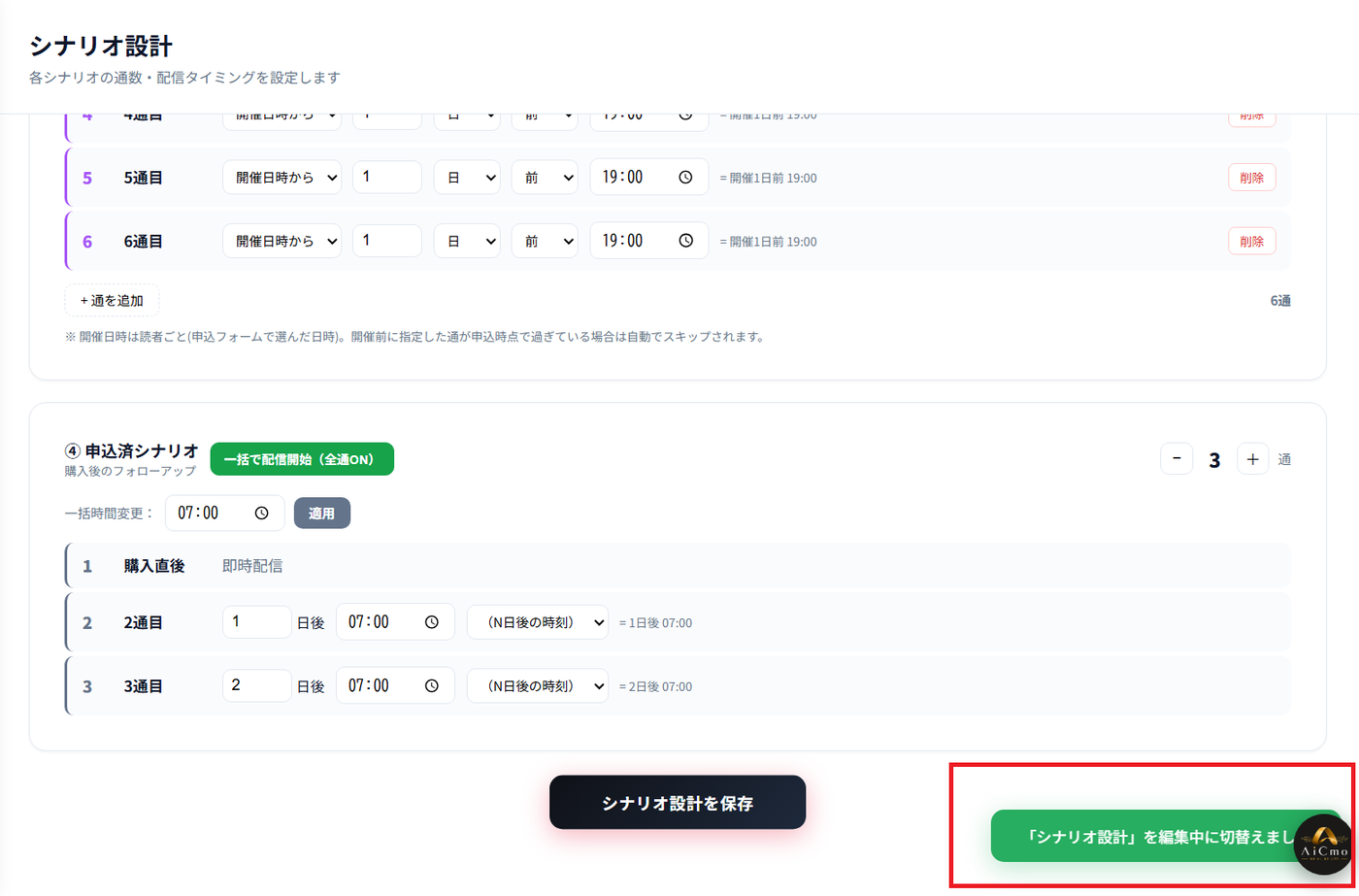Click ④ 申込済シナリオ heading
Image resolution: width=1359 pixels, height=896 pixels.
[131, 450]
